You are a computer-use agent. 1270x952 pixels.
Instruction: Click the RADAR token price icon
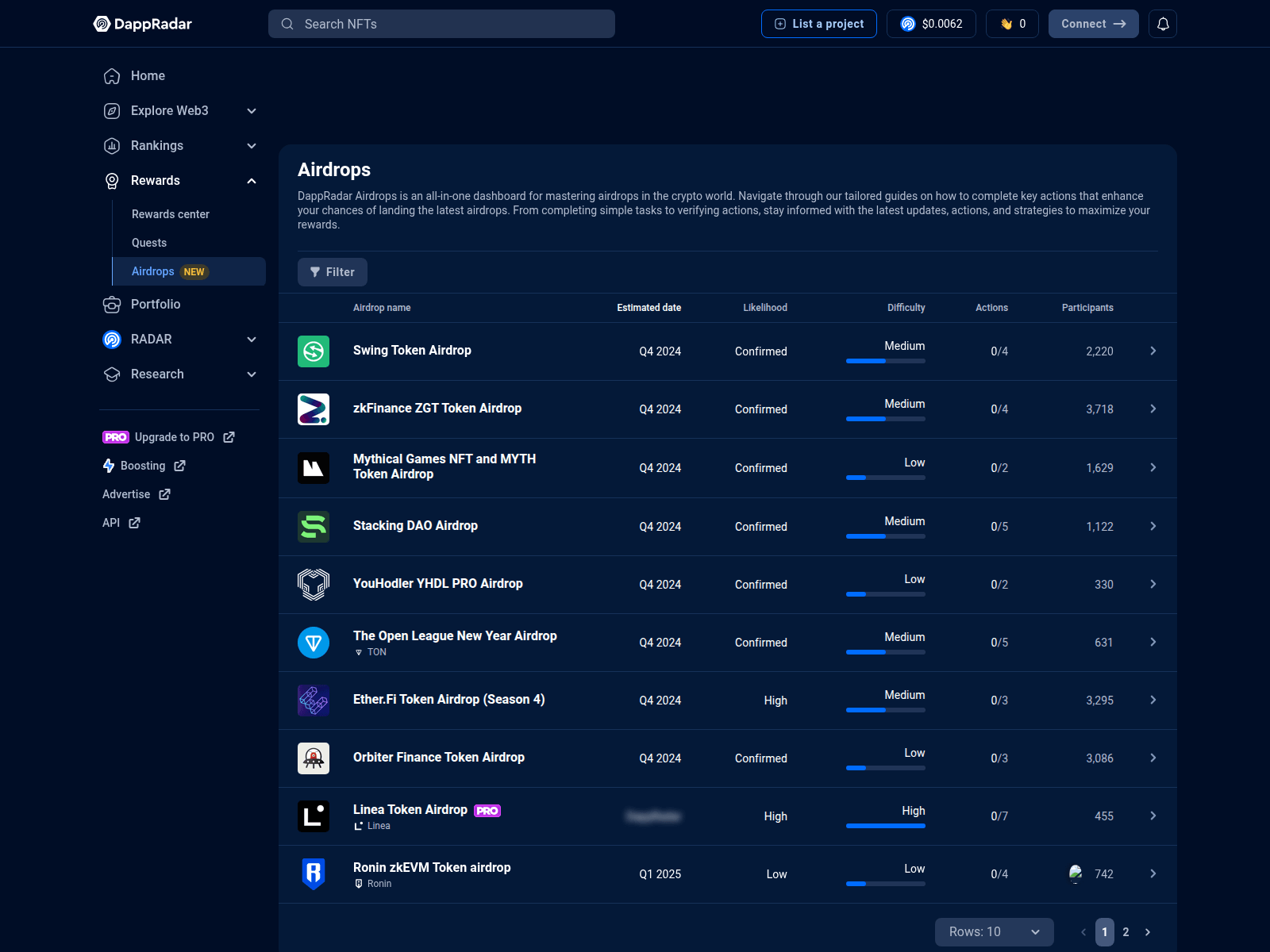pos(906,24)
